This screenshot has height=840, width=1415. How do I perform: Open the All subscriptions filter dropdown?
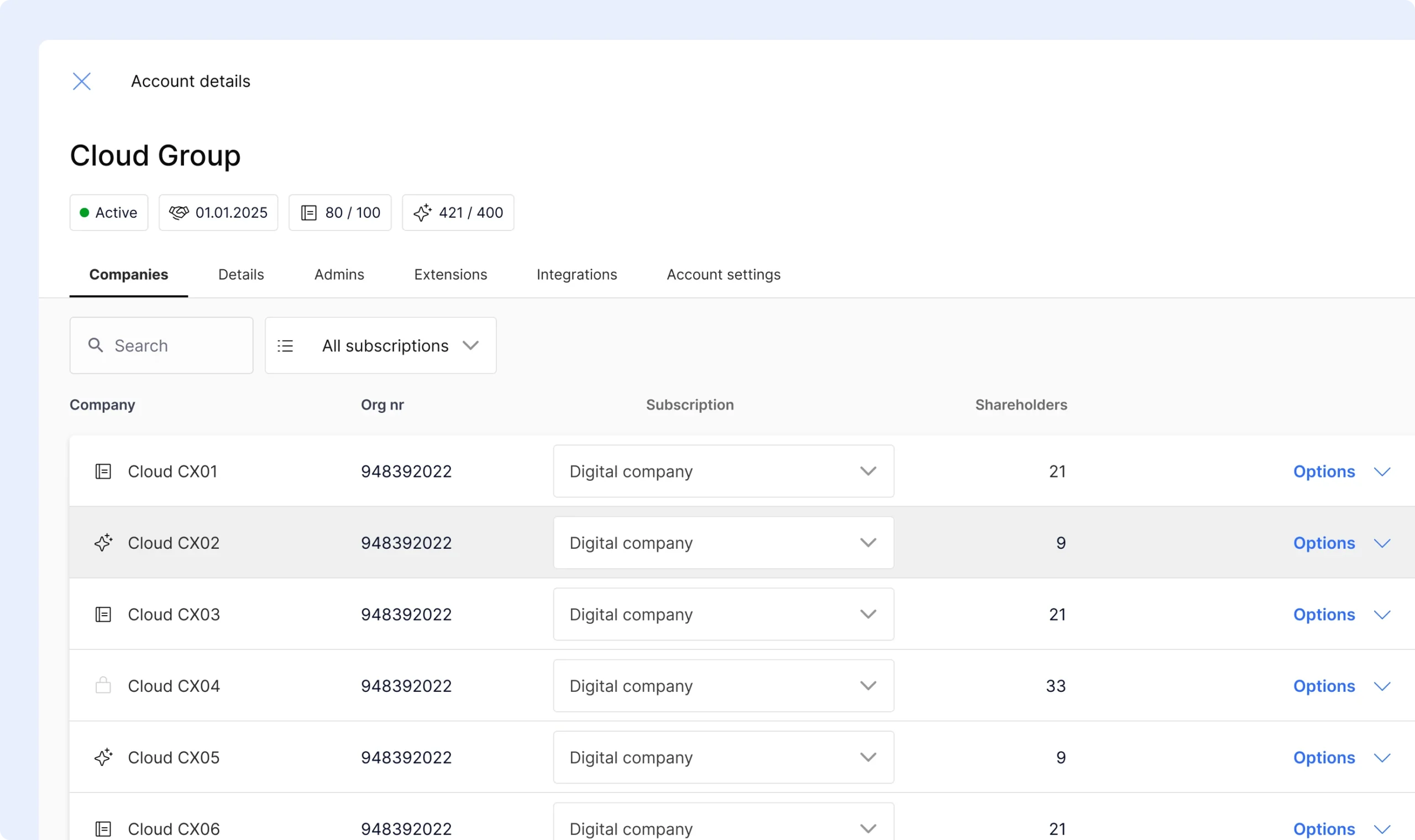coord(380,345)
